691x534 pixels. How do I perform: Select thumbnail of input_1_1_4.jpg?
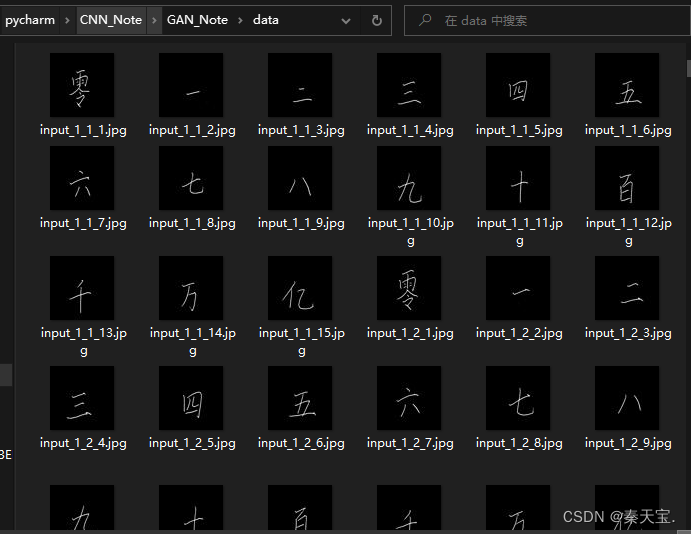tap(409, 85)
